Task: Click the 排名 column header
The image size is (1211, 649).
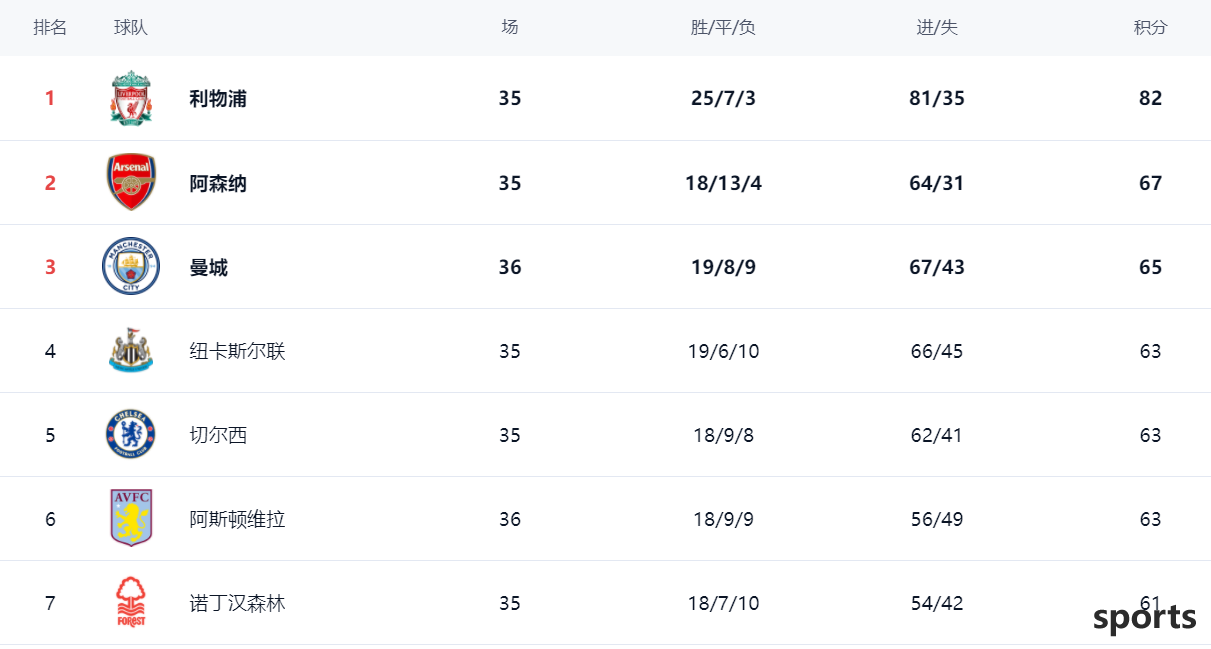Action: (50, 27)
